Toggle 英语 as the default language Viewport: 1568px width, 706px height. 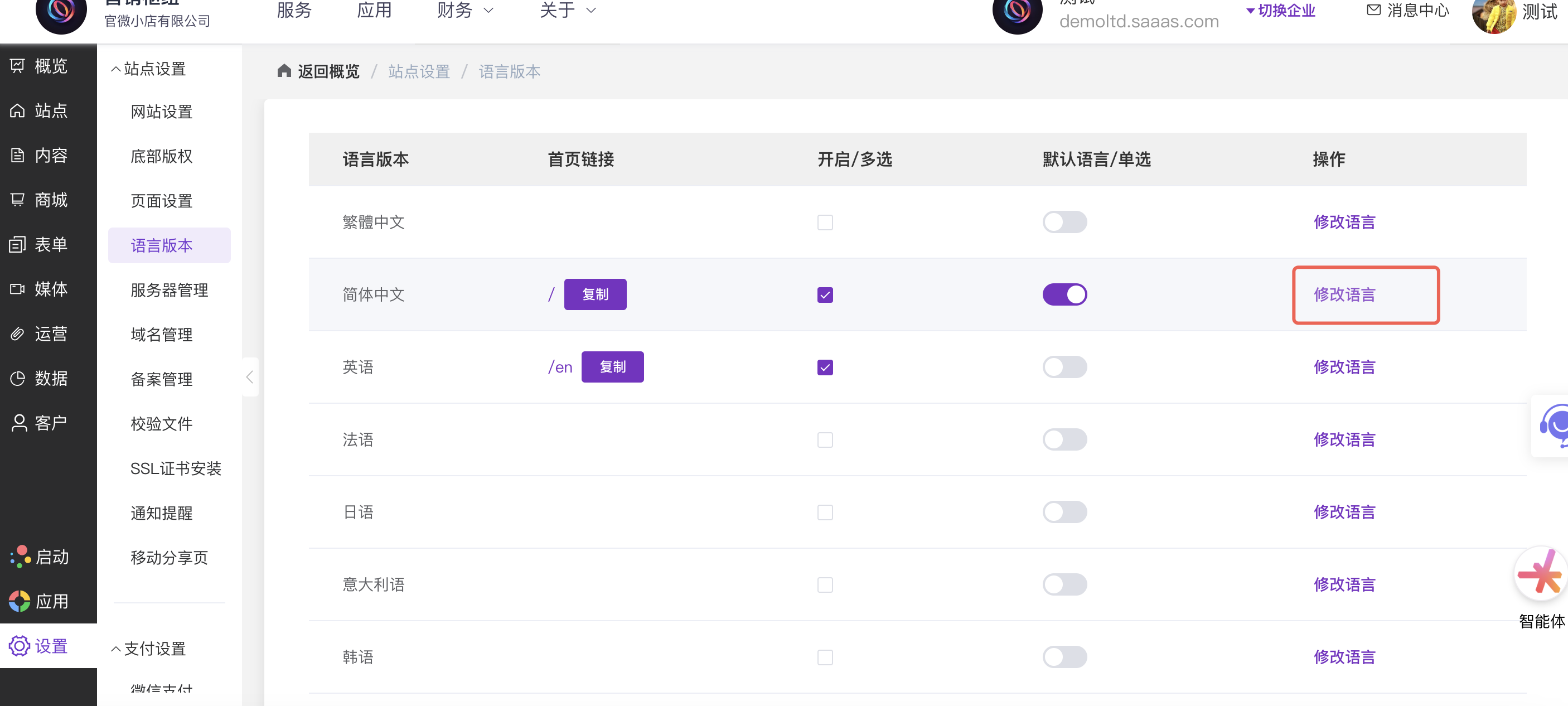pyautogui.click(x=1064, y=367)
